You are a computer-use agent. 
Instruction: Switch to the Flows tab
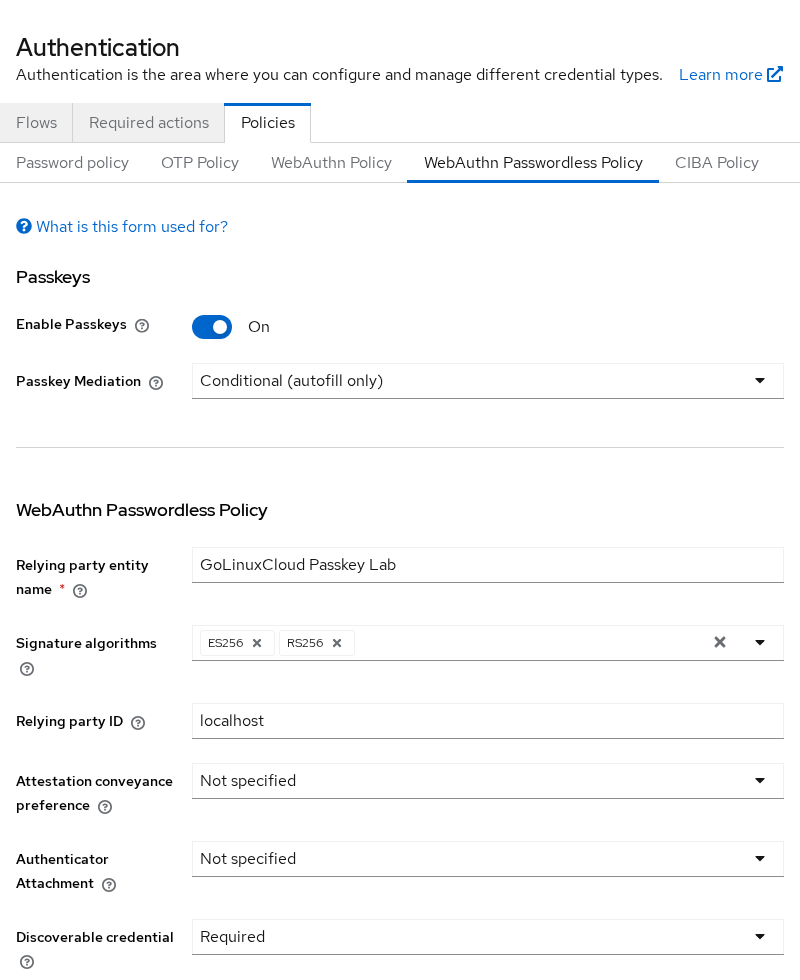pos(36,122)
